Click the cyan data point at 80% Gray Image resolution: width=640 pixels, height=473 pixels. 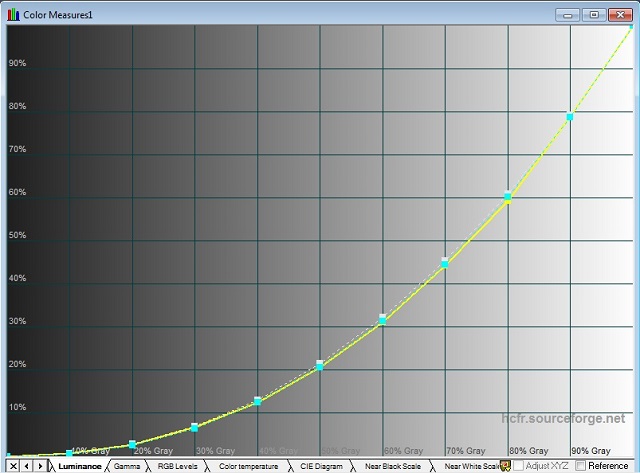coord(507,197)
